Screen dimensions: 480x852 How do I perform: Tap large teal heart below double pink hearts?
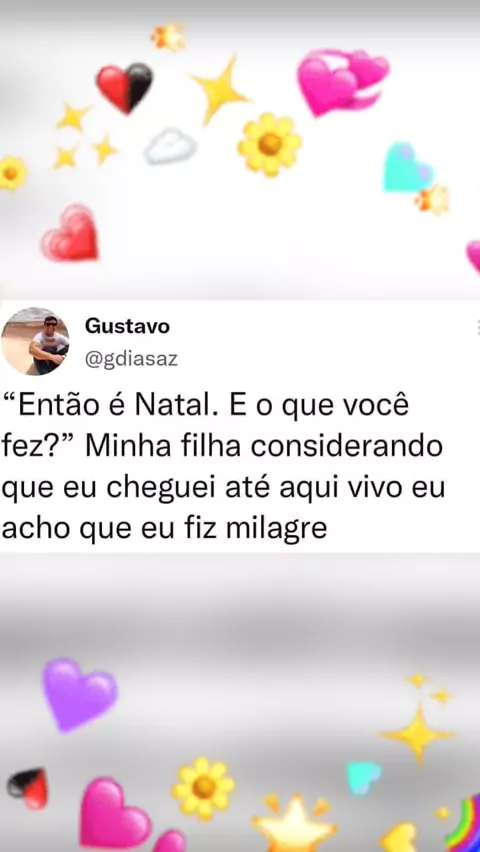coord(407,168)
